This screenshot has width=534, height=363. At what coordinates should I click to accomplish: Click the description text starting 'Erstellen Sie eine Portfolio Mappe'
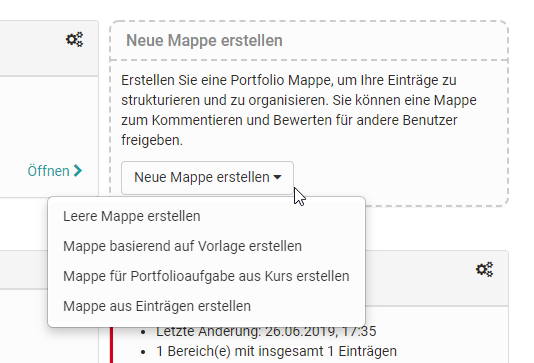point(299,110)
